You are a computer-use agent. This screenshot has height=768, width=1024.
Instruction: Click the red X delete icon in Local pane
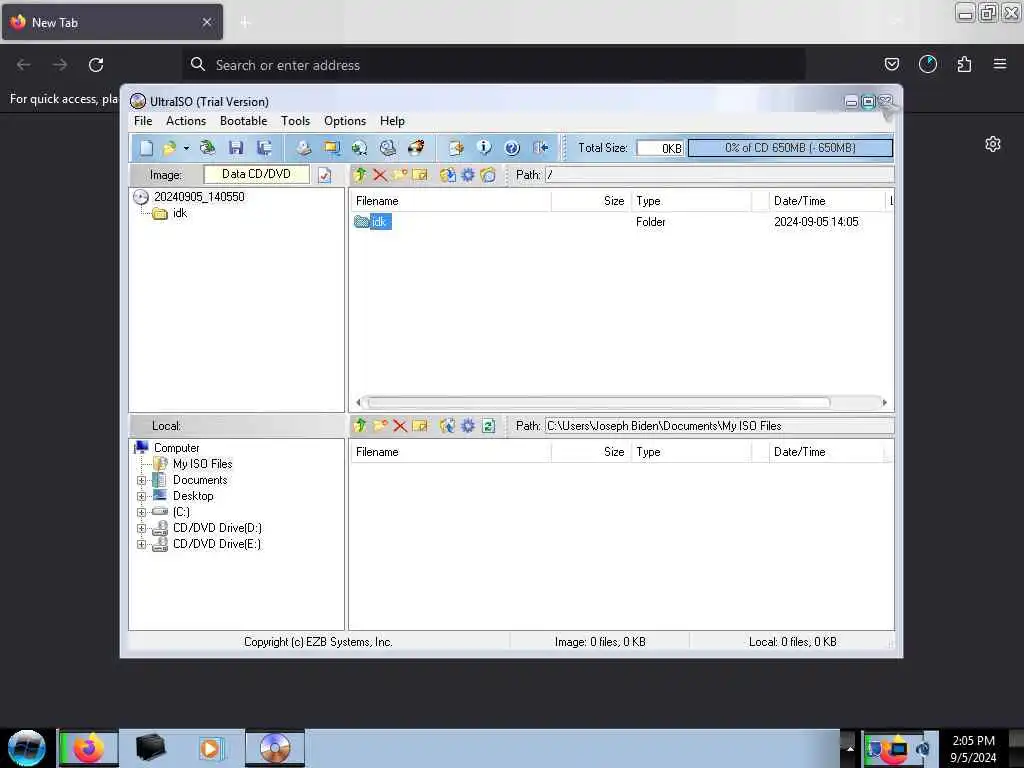coord(400,426)
